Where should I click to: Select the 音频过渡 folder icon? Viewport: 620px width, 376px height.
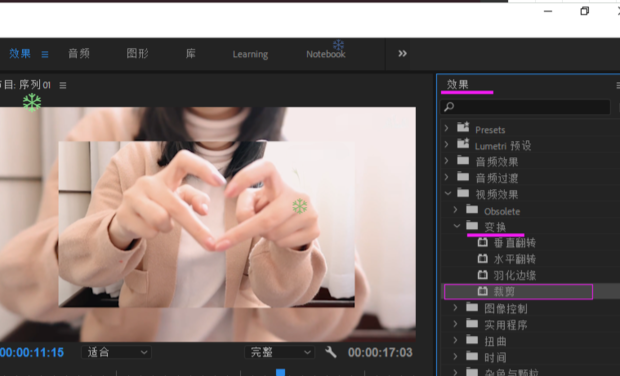(463, 176)
